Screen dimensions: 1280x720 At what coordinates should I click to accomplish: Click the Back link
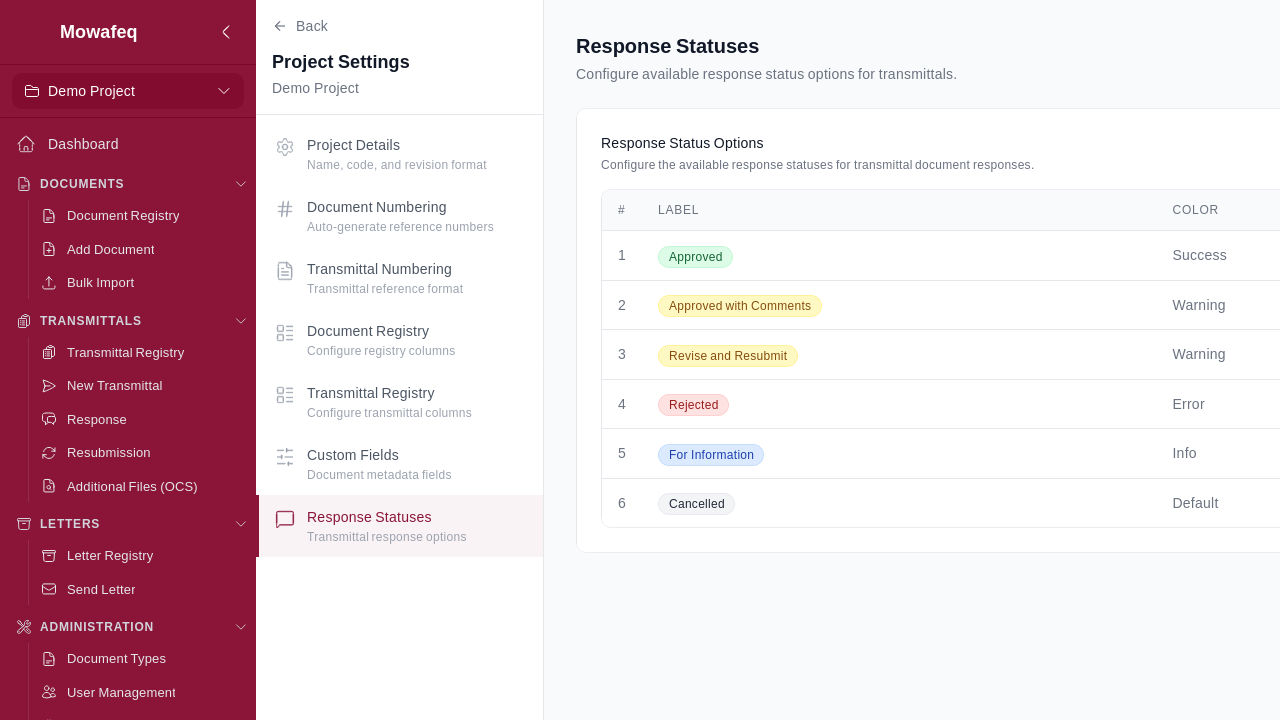pyautogui.click(x=300, y=26)
